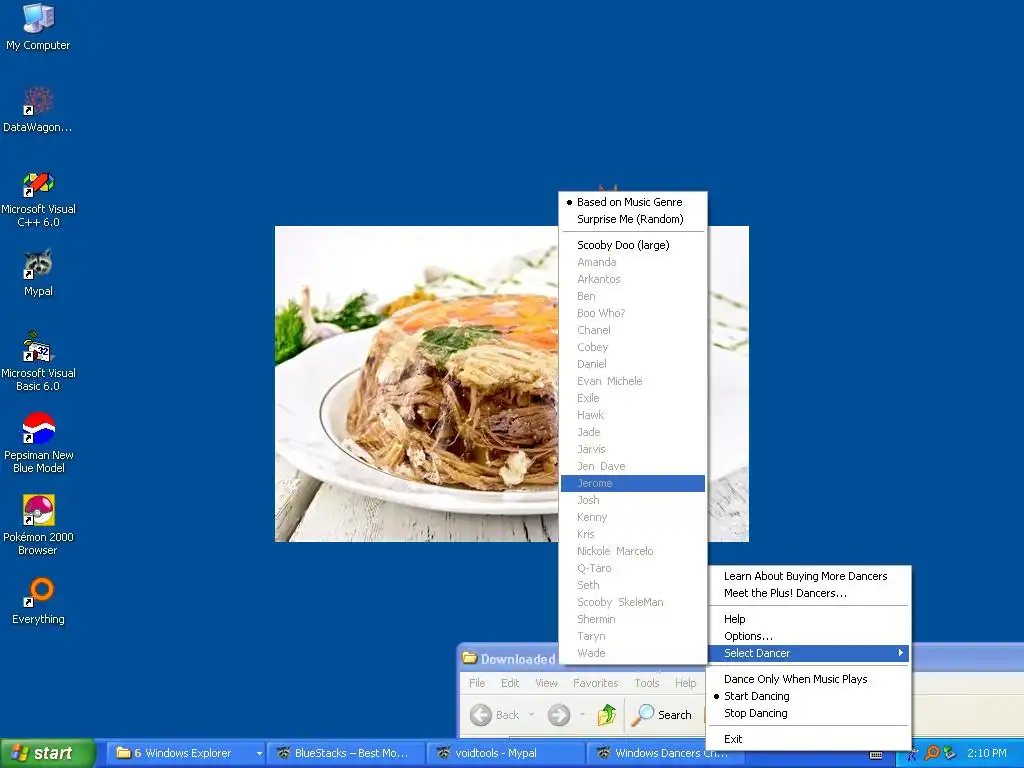Open the View menu in Explorer window

(546, 683)
